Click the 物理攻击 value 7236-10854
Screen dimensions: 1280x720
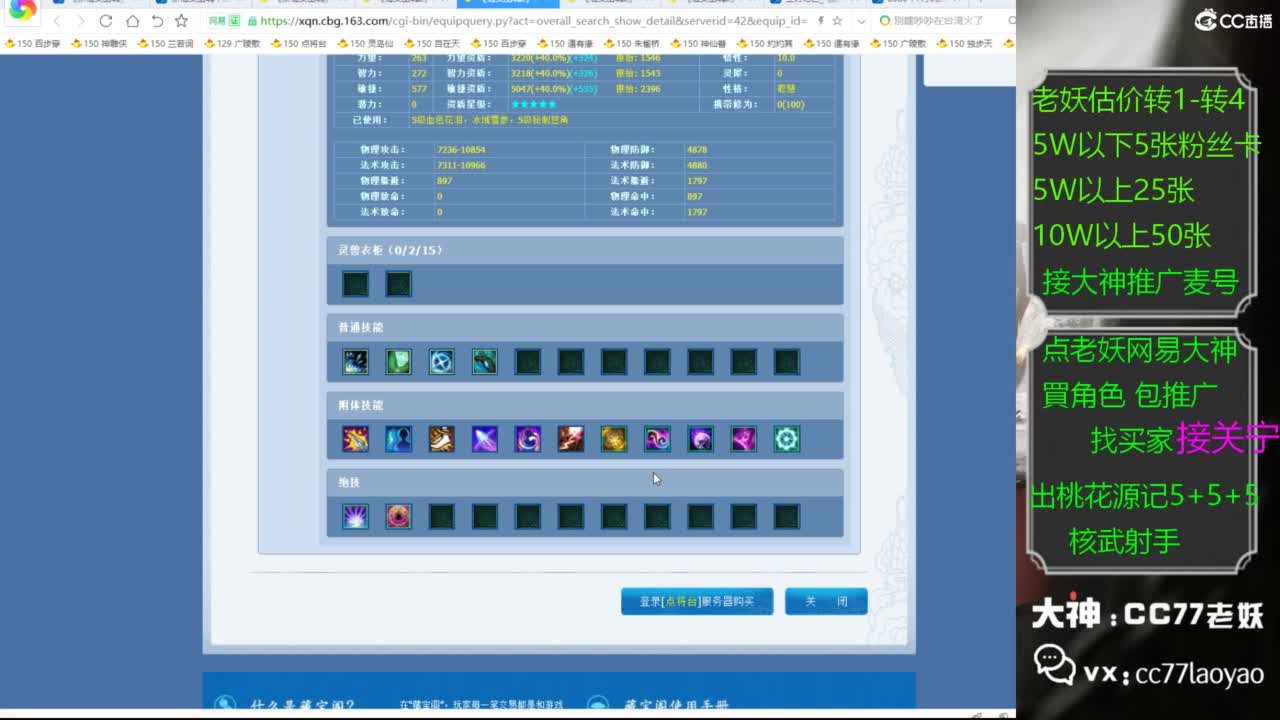point(461,150)
